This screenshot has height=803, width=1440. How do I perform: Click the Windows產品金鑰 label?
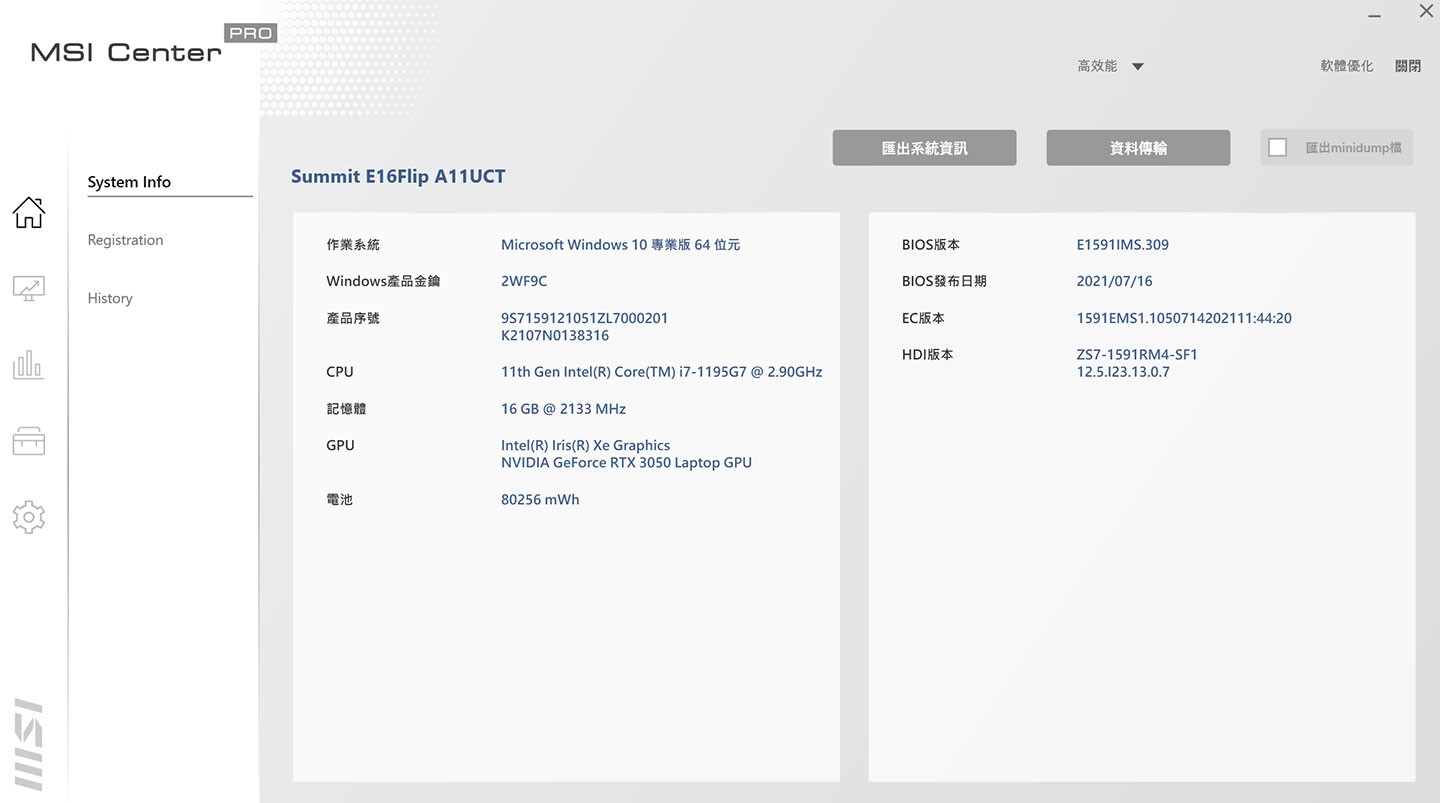[383, 281]
